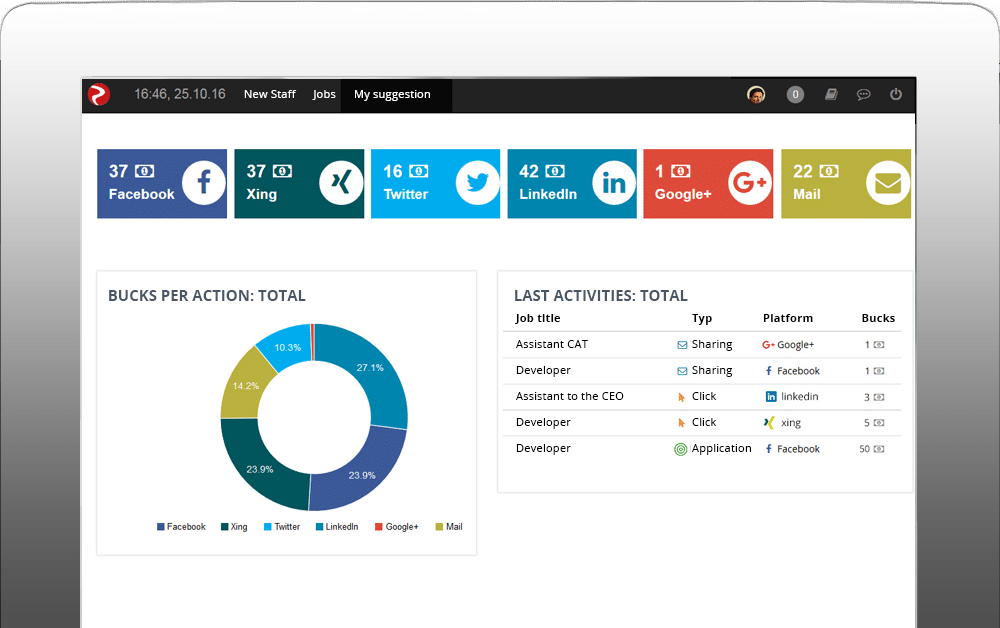Click the Mail envelope logo on tile

click(888, 183)
